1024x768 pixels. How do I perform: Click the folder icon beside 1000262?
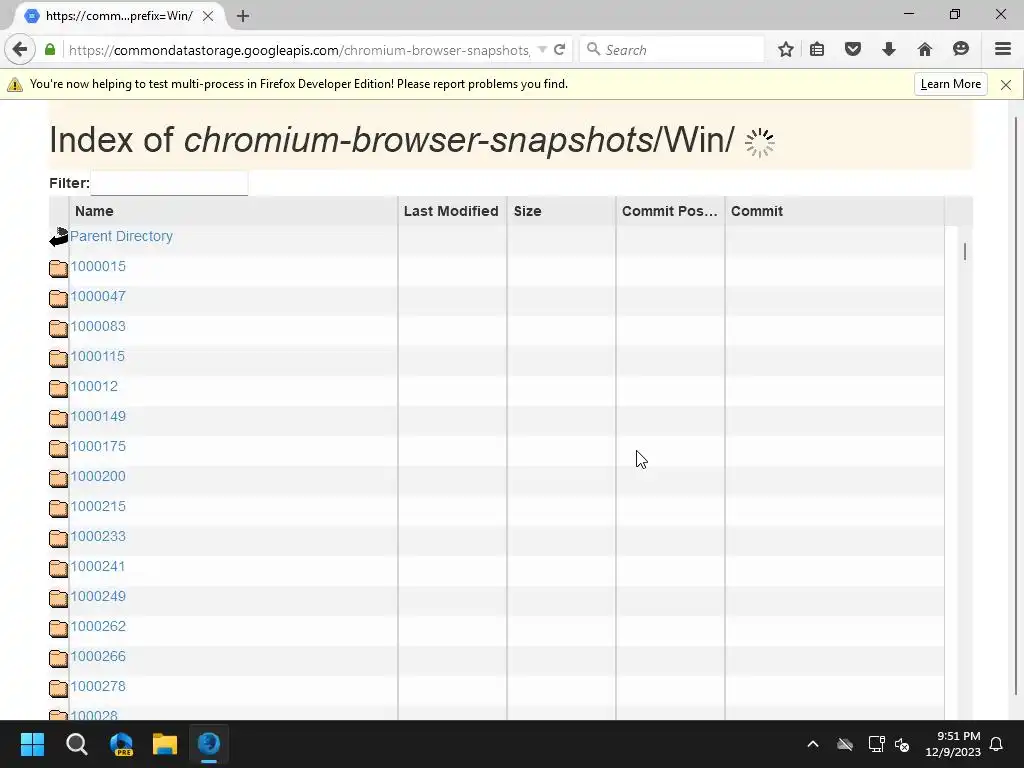pyautogui.click(x=59, y=629)
